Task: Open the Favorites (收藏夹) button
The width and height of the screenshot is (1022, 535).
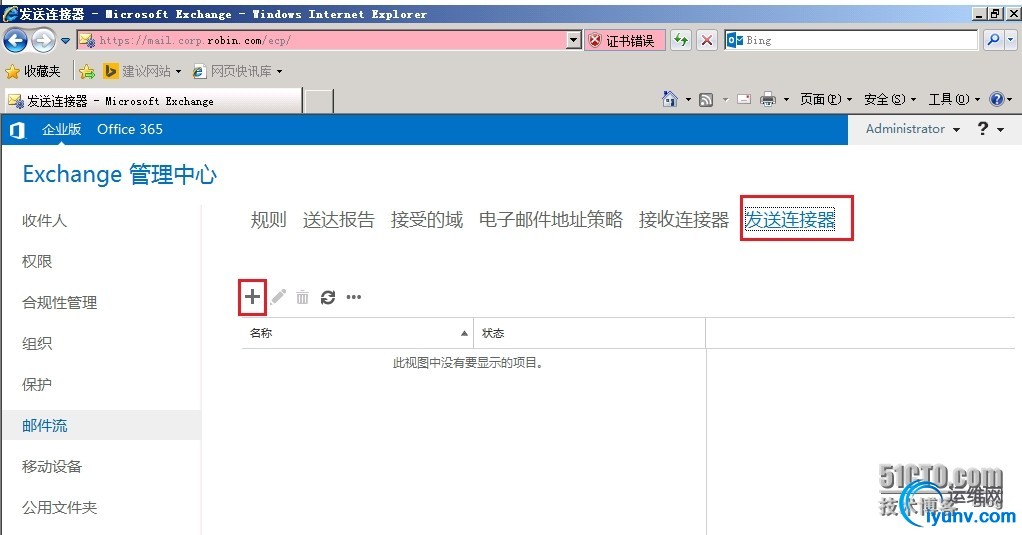Action: tap(33, 71)
